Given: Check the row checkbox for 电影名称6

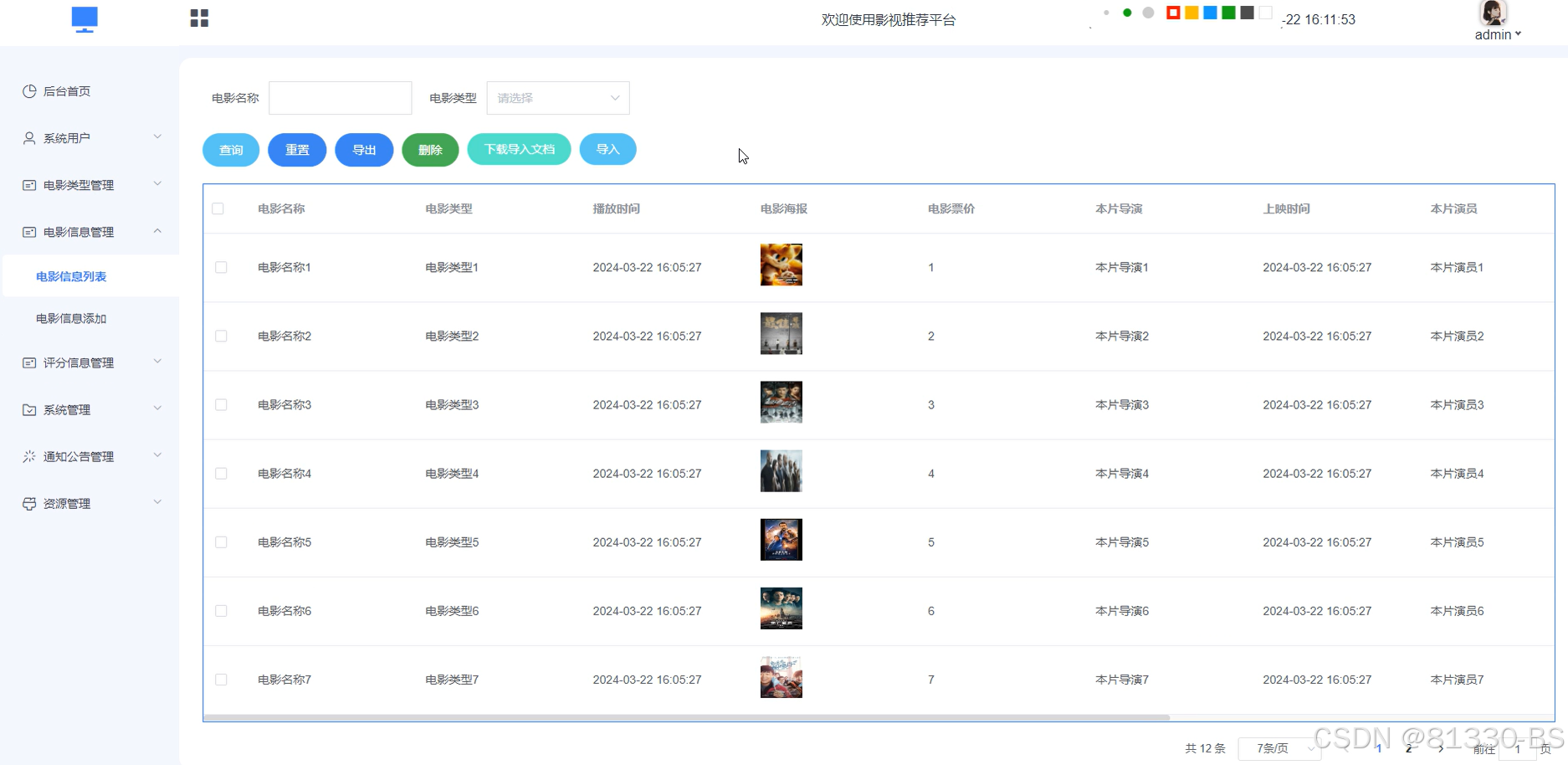Looking at the screenshot, I should pos(221,610).
